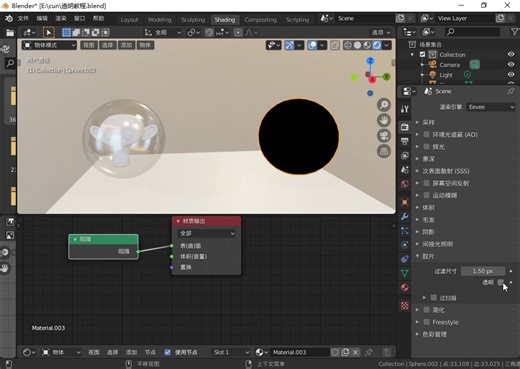The width and height of the screenshot is (520, 369).
Task: Enable Freestyle checkbox
Action: (x=426, y=322)
